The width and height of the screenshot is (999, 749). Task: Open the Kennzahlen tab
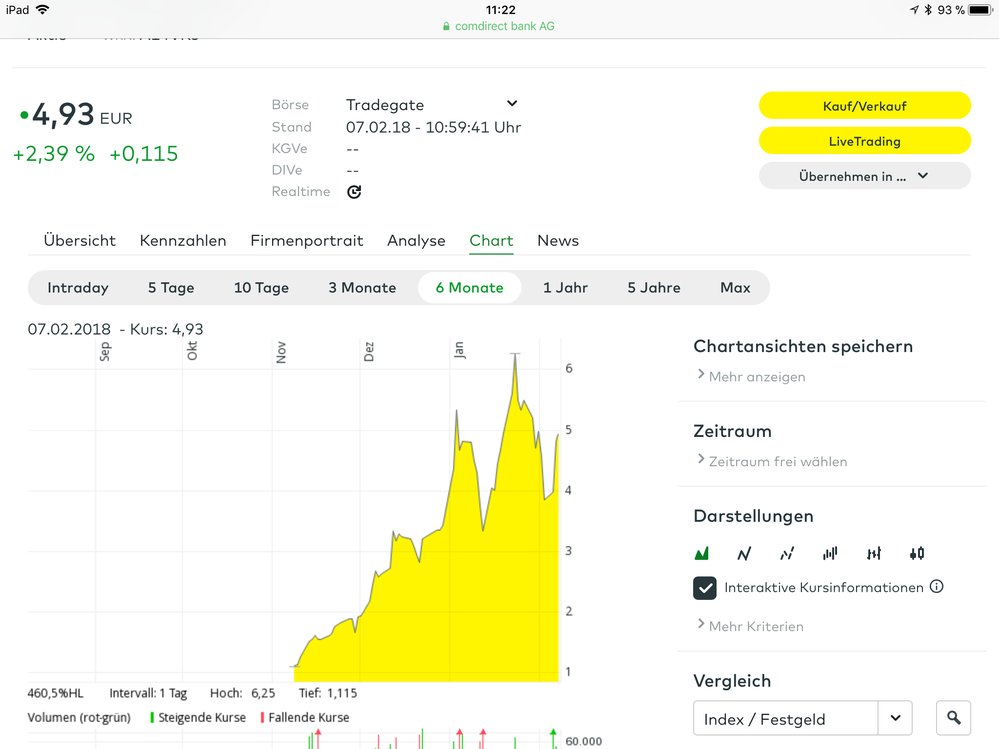(183, 241)
